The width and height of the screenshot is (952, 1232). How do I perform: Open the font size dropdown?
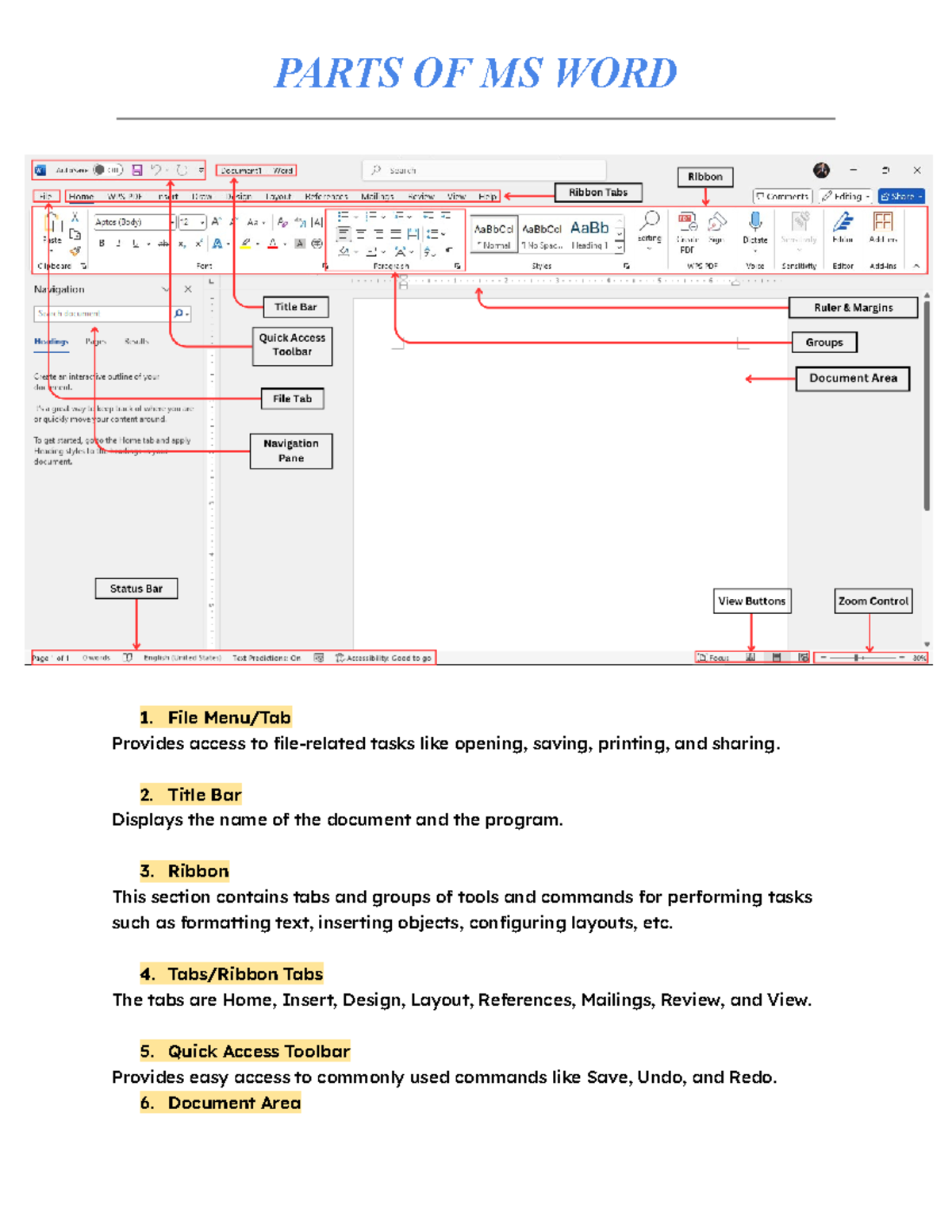tap(202, 223)
